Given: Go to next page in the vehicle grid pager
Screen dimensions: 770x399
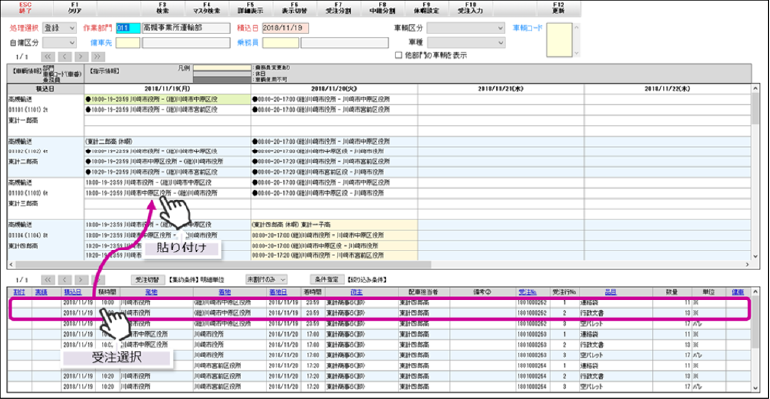Looking at the screenshot, I should pos(81,57).
